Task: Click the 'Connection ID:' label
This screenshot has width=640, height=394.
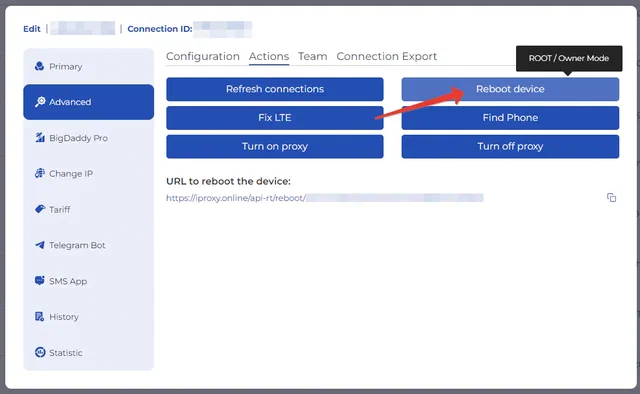Action: (x=160, y=29)
